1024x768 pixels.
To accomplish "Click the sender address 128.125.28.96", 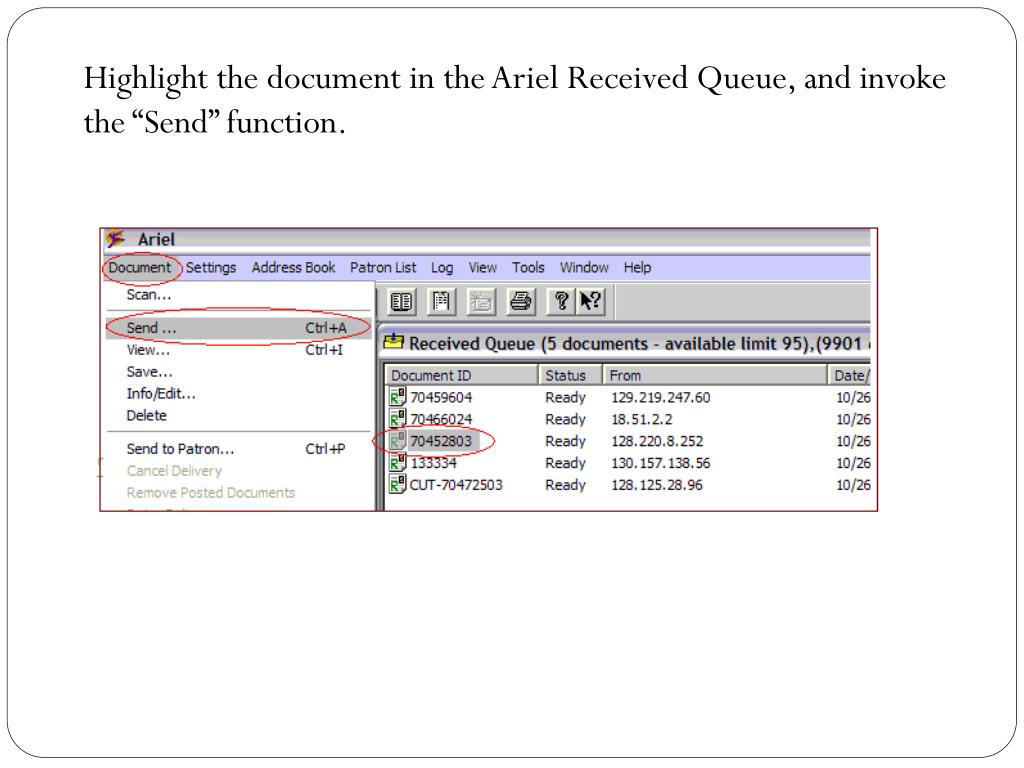I will (656, 485).
